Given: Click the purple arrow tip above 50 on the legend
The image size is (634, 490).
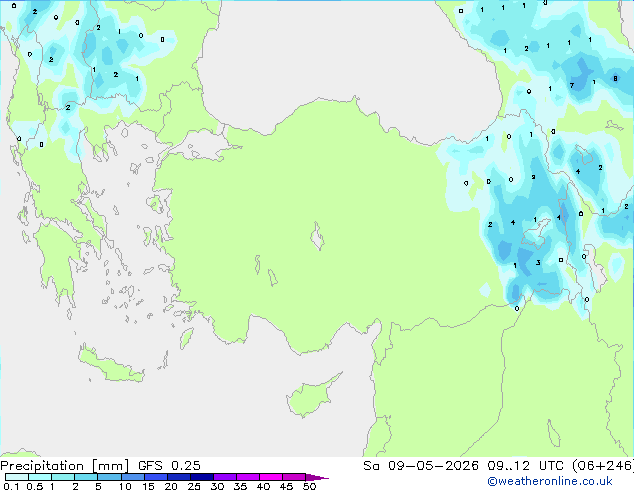Looking at the screenshot, I should click(317, 477).
